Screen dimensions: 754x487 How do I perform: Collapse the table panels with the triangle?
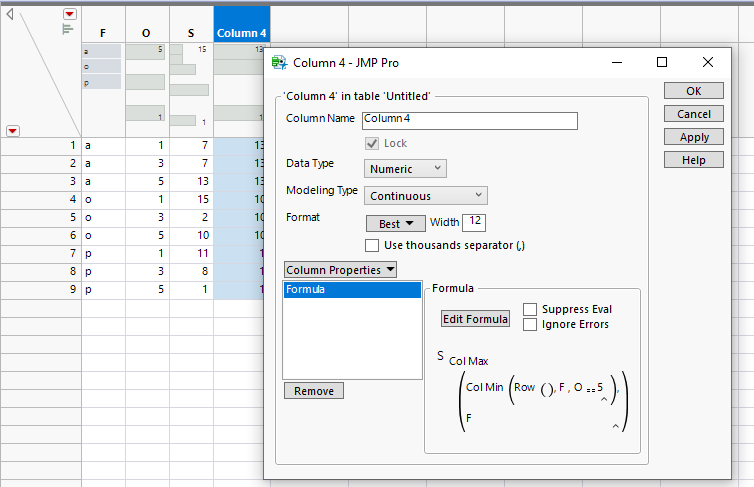click(x=9, y=14)
